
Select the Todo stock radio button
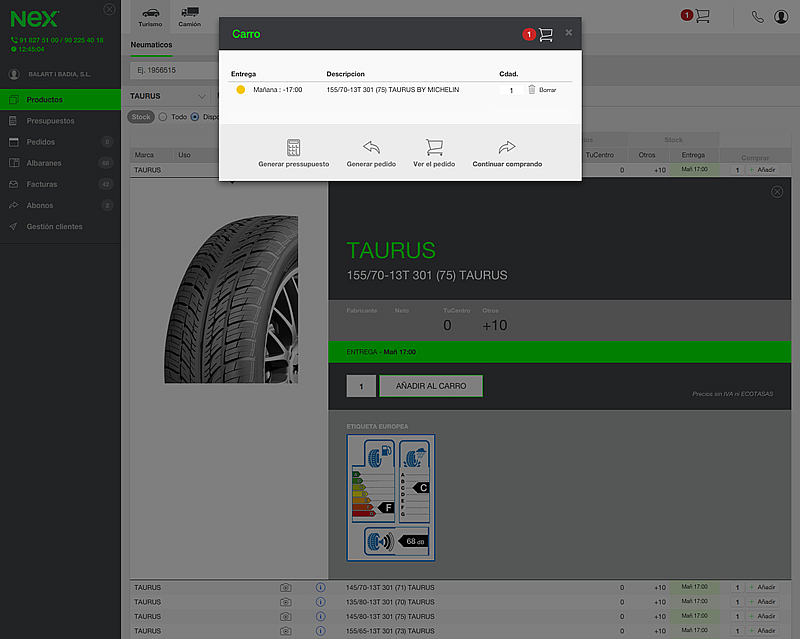coord(163,117)
